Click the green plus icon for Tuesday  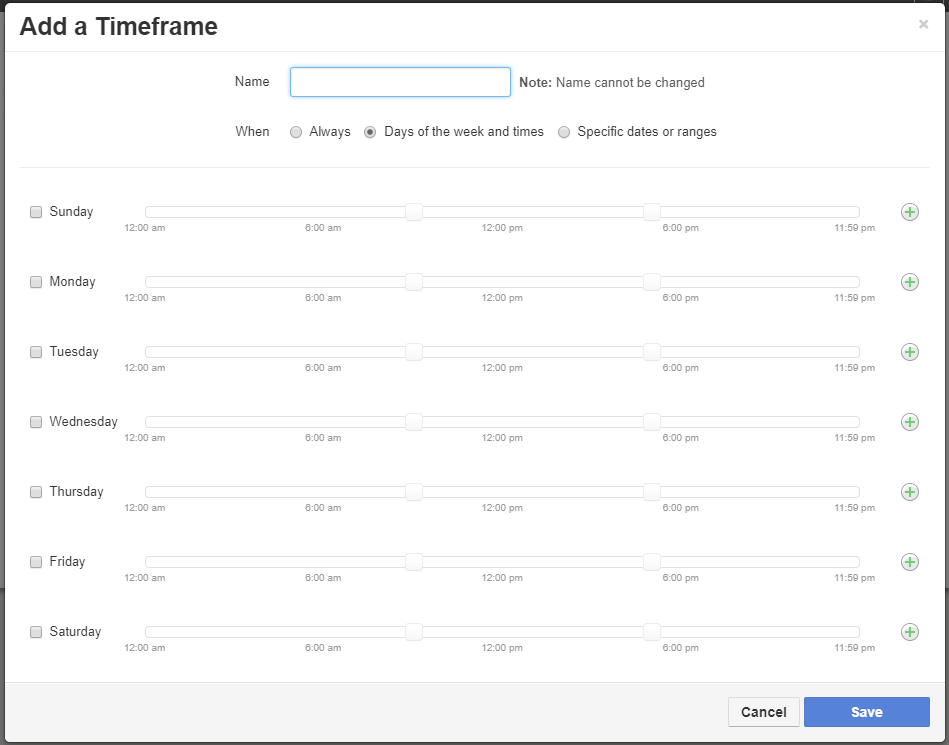910,352
